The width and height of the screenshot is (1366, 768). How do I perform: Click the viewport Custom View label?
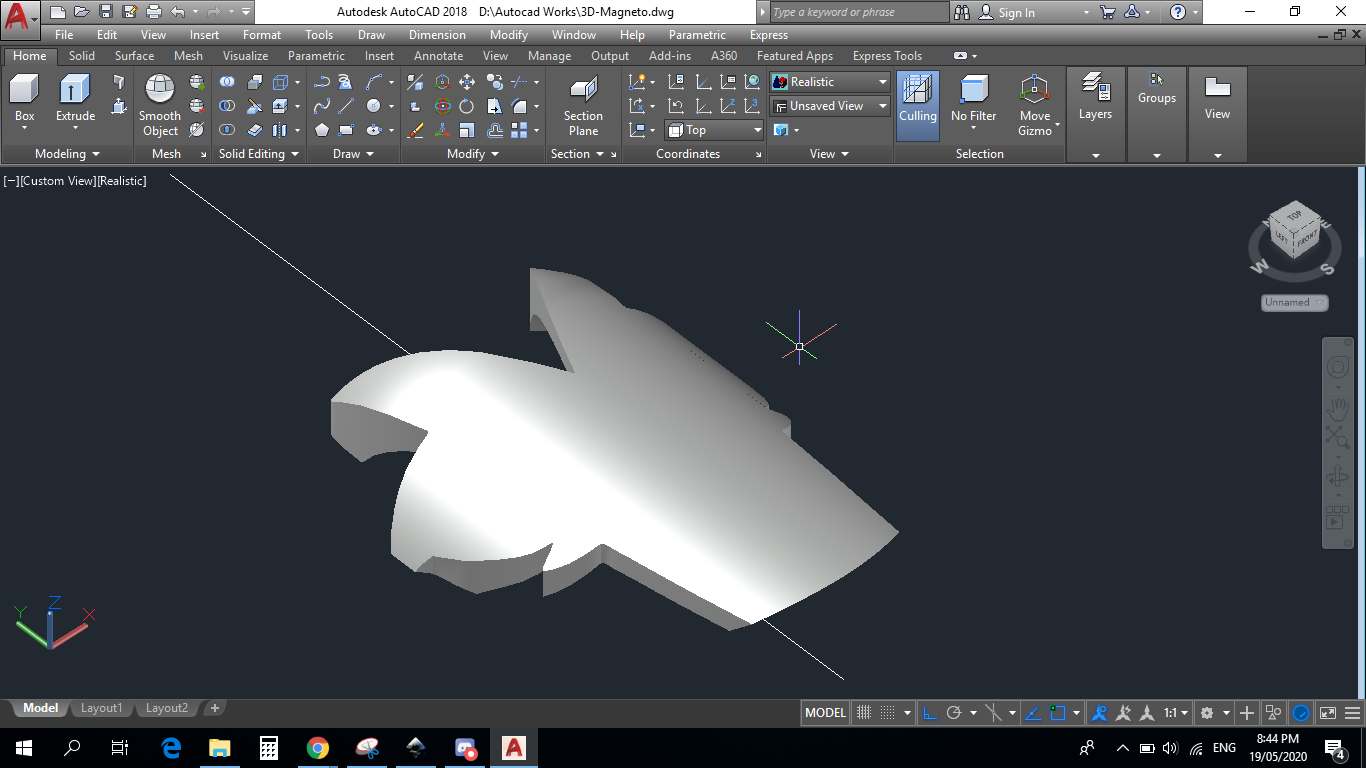point(57,181)
